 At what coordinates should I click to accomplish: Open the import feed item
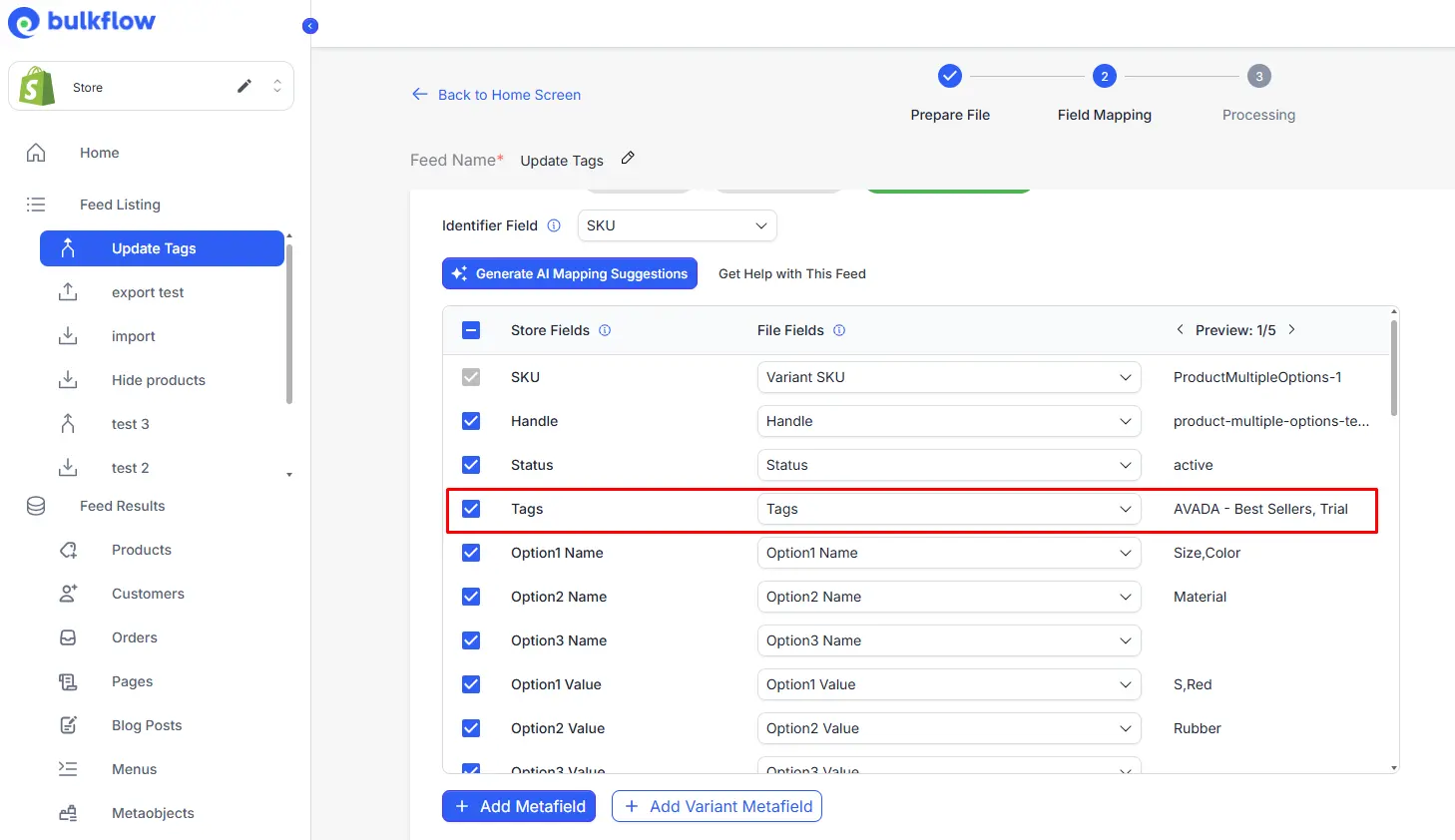133,336
